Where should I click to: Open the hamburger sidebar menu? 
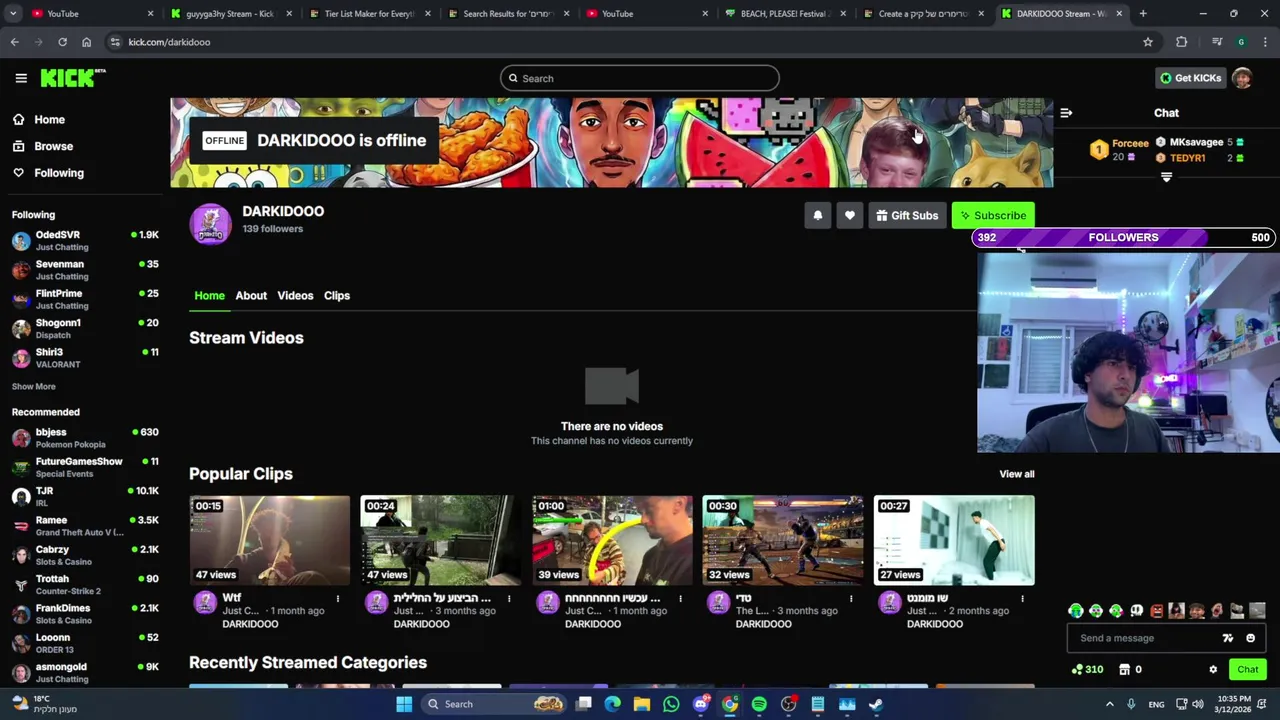click(21, 78)
